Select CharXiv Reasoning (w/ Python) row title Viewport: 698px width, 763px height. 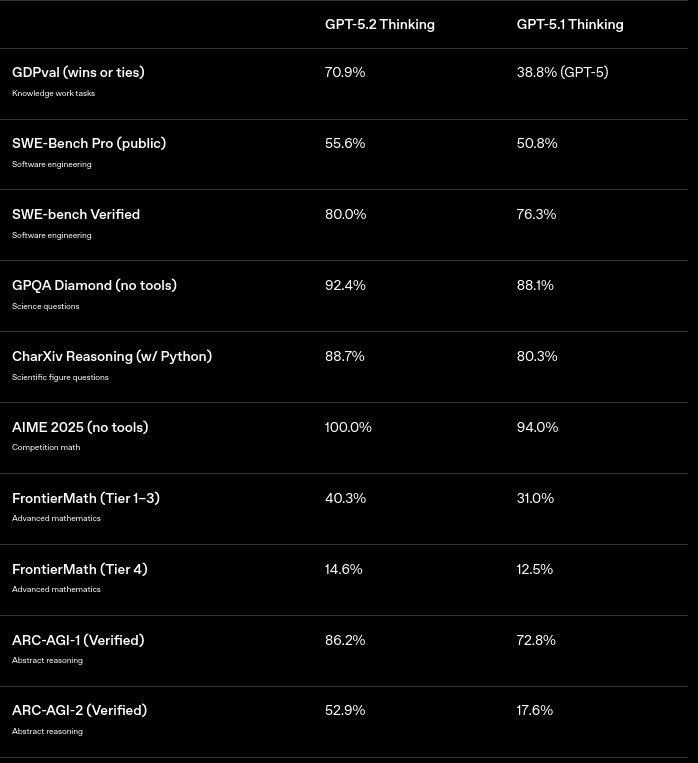tap(112, 357)
